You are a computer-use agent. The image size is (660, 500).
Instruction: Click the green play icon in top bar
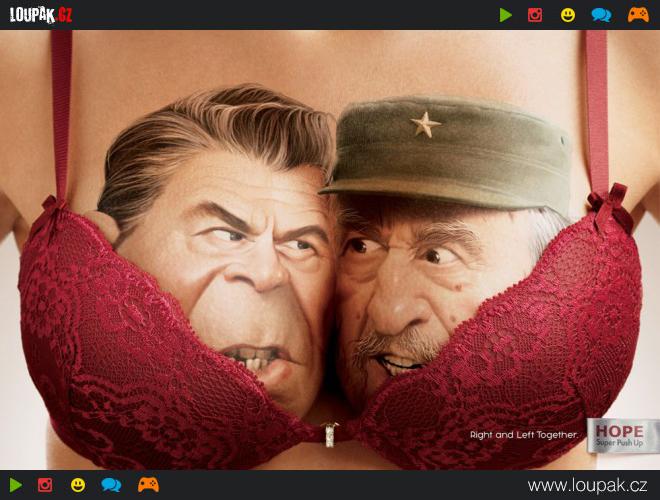coord(506,15)
